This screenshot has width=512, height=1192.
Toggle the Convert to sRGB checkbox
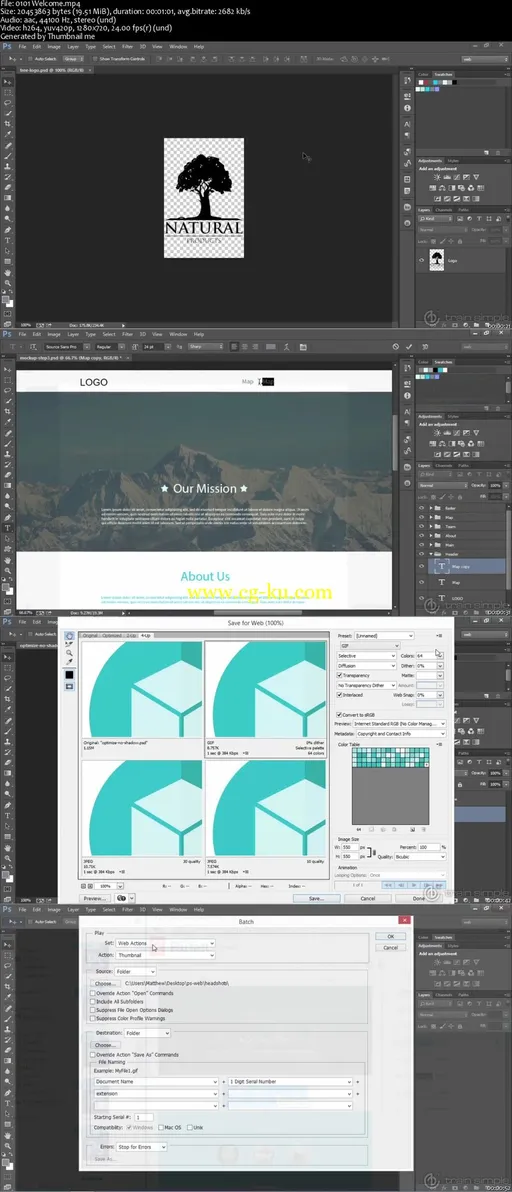[x=339, y=715]
